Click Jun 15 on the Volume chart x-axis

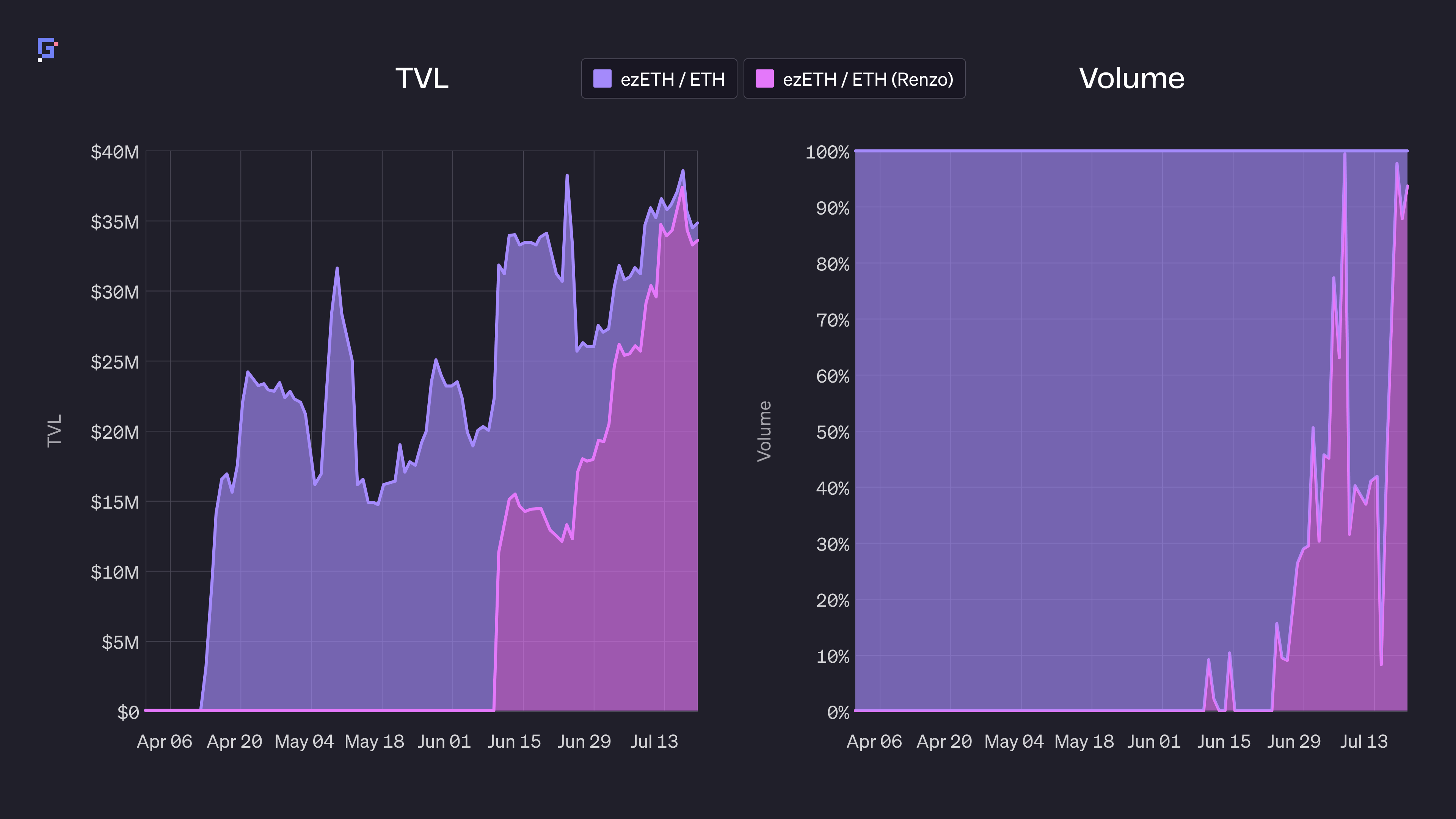[x=1224, y=741]
